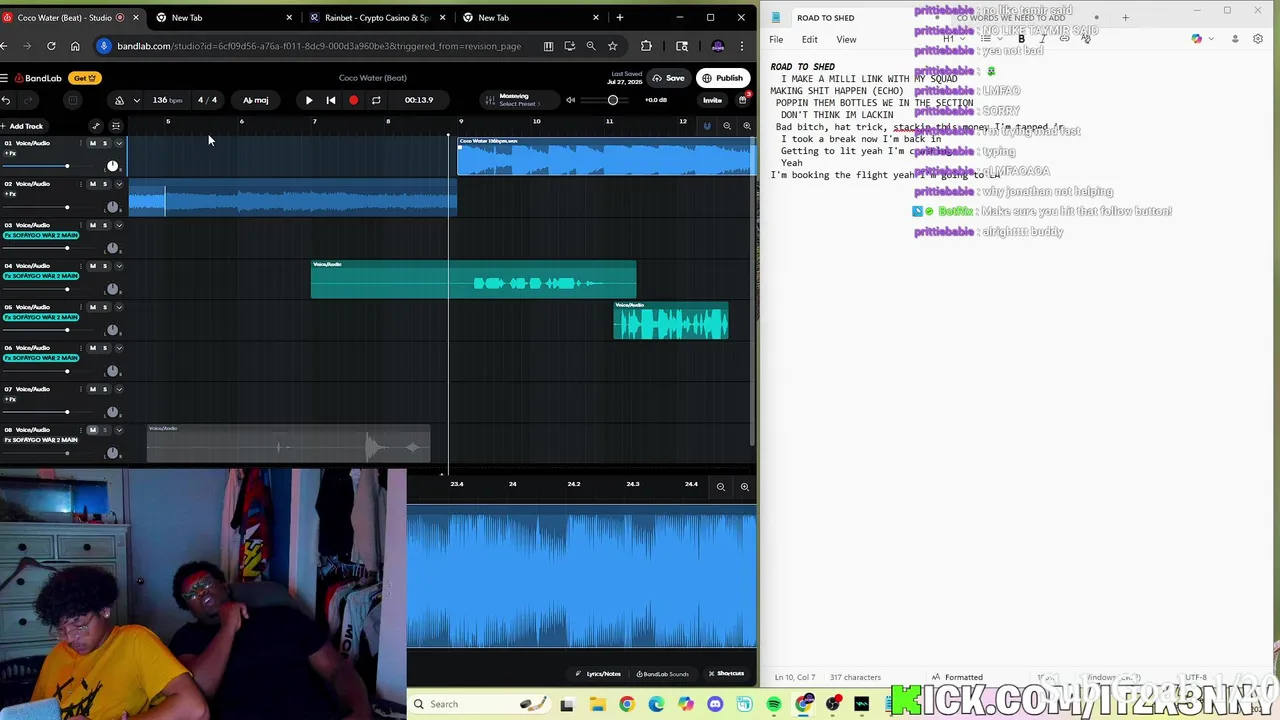Toggle loop cycle mode in transport
Viewport: 1280px width, 720px height.
pos(376,100)
